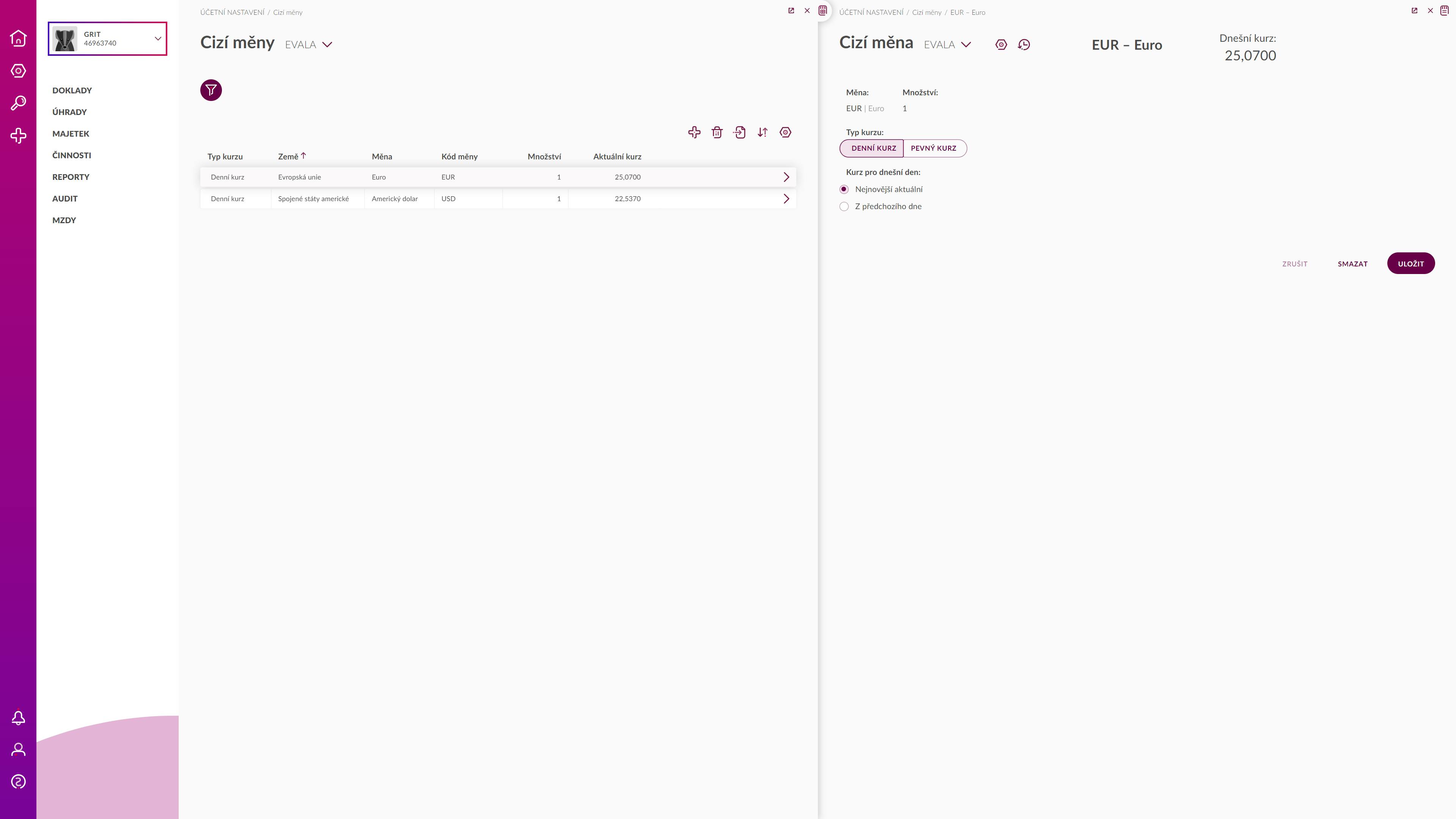Click Kód měny column header
1456x819 pixels.
(x=459, y=157)
